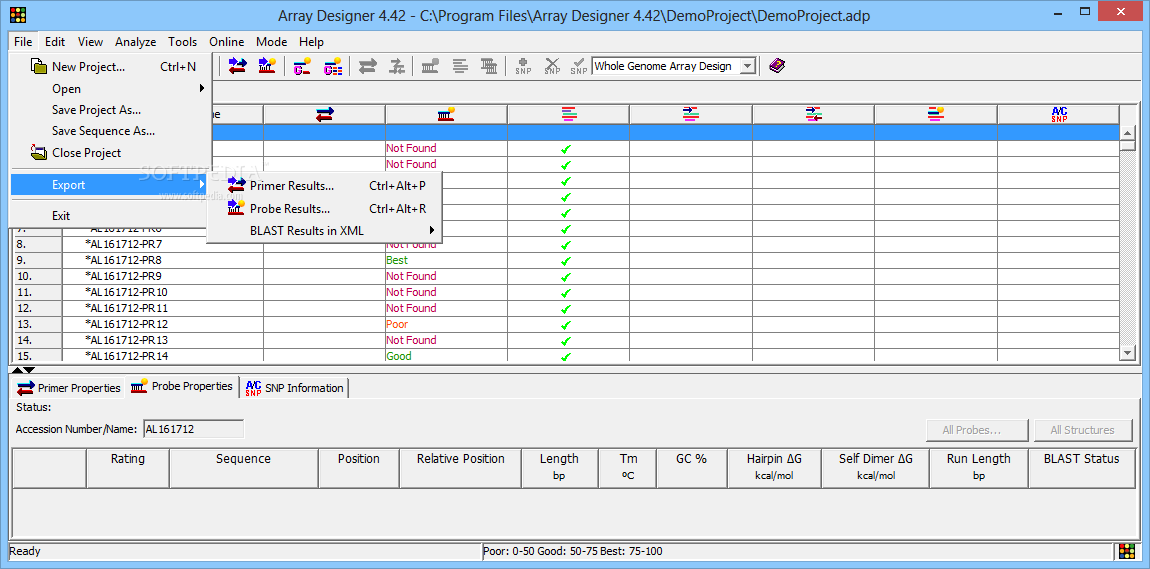Switch to the Primer Properties tab

coord(69,388)
